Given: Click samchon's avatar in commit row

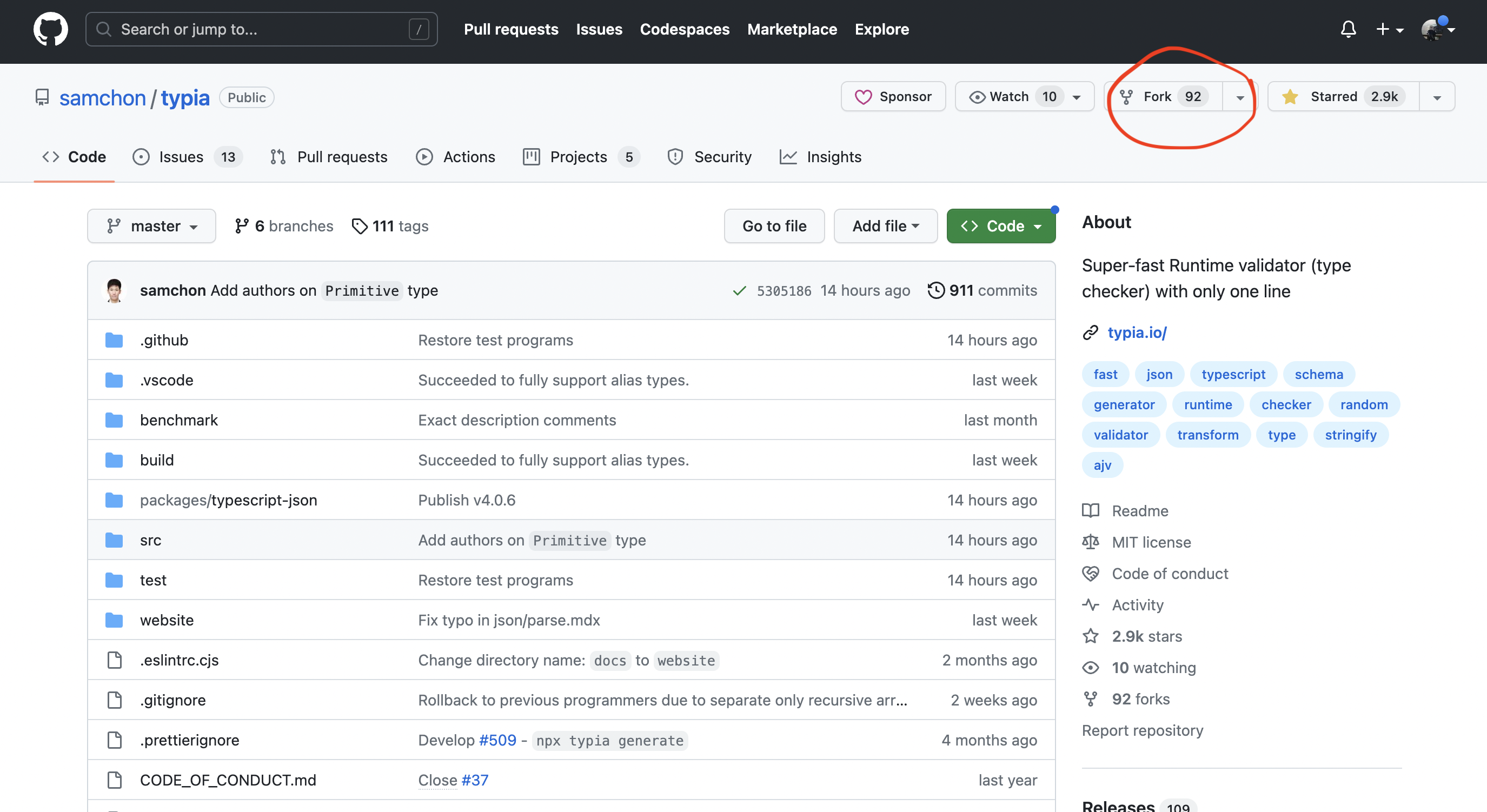Looking at the screenshot, I should pyautogui.click(x=114, y=290).
